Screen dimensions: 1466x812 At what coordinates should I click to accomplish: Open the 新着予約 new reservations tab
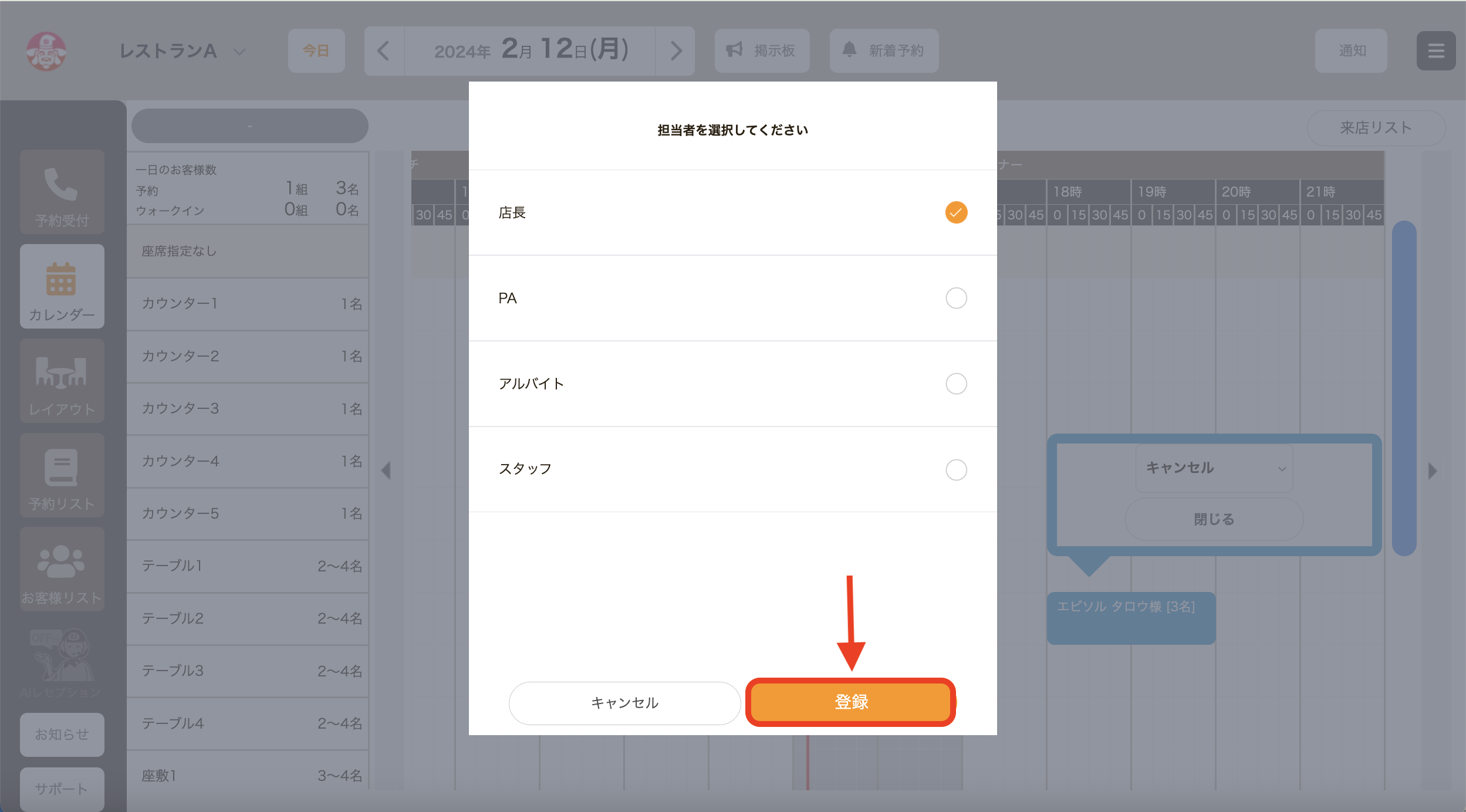884,51
